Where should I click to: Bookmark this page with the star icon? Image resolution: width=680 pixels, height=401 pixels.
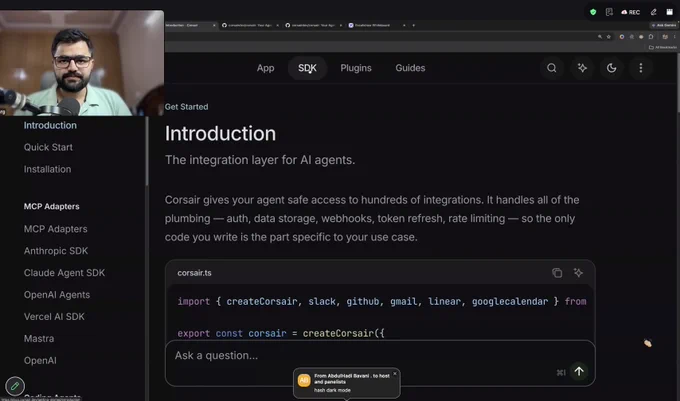click(608, 37)
